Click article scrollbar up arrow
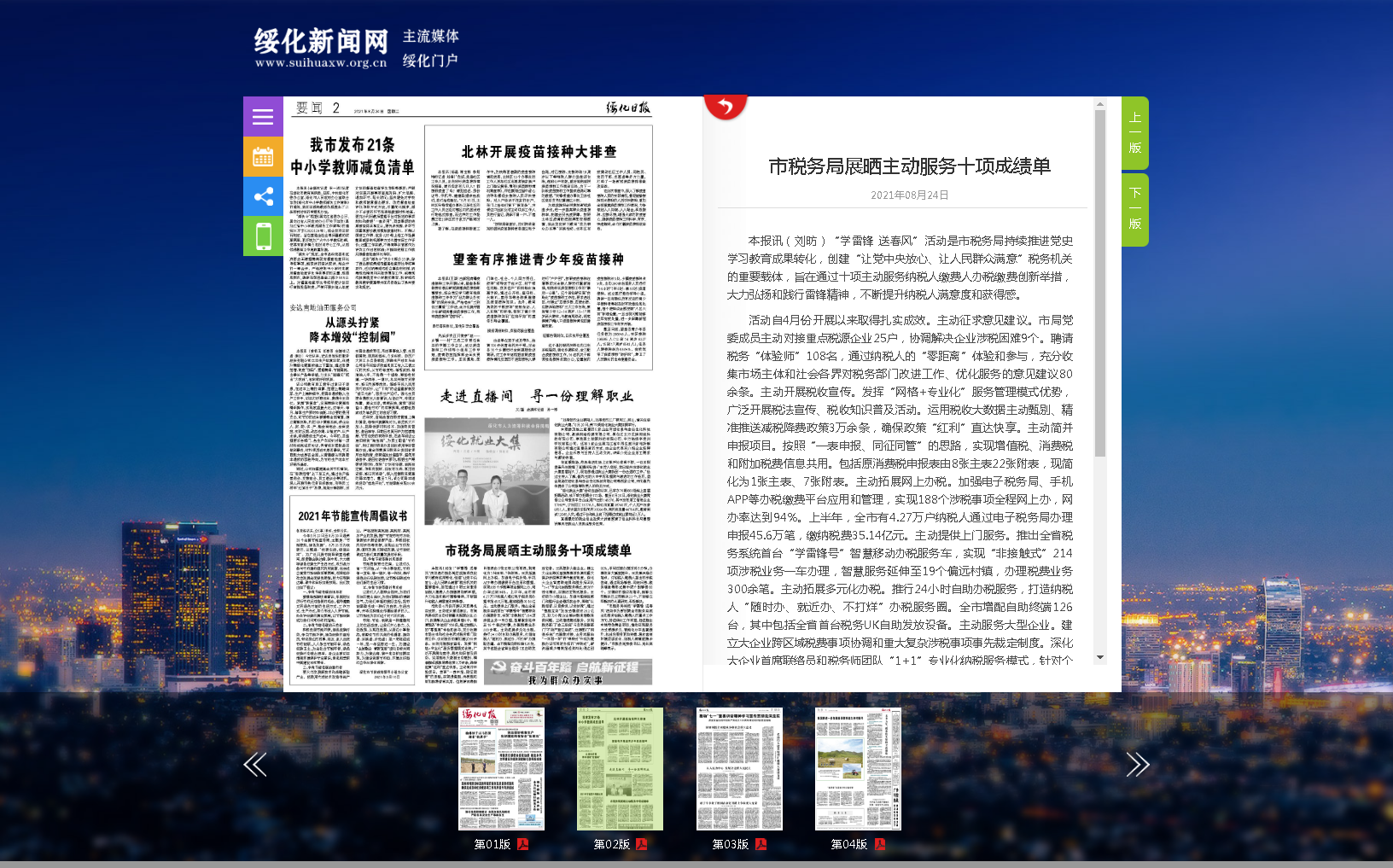This screenshot has height=868, width=1393. [1100, 104]
